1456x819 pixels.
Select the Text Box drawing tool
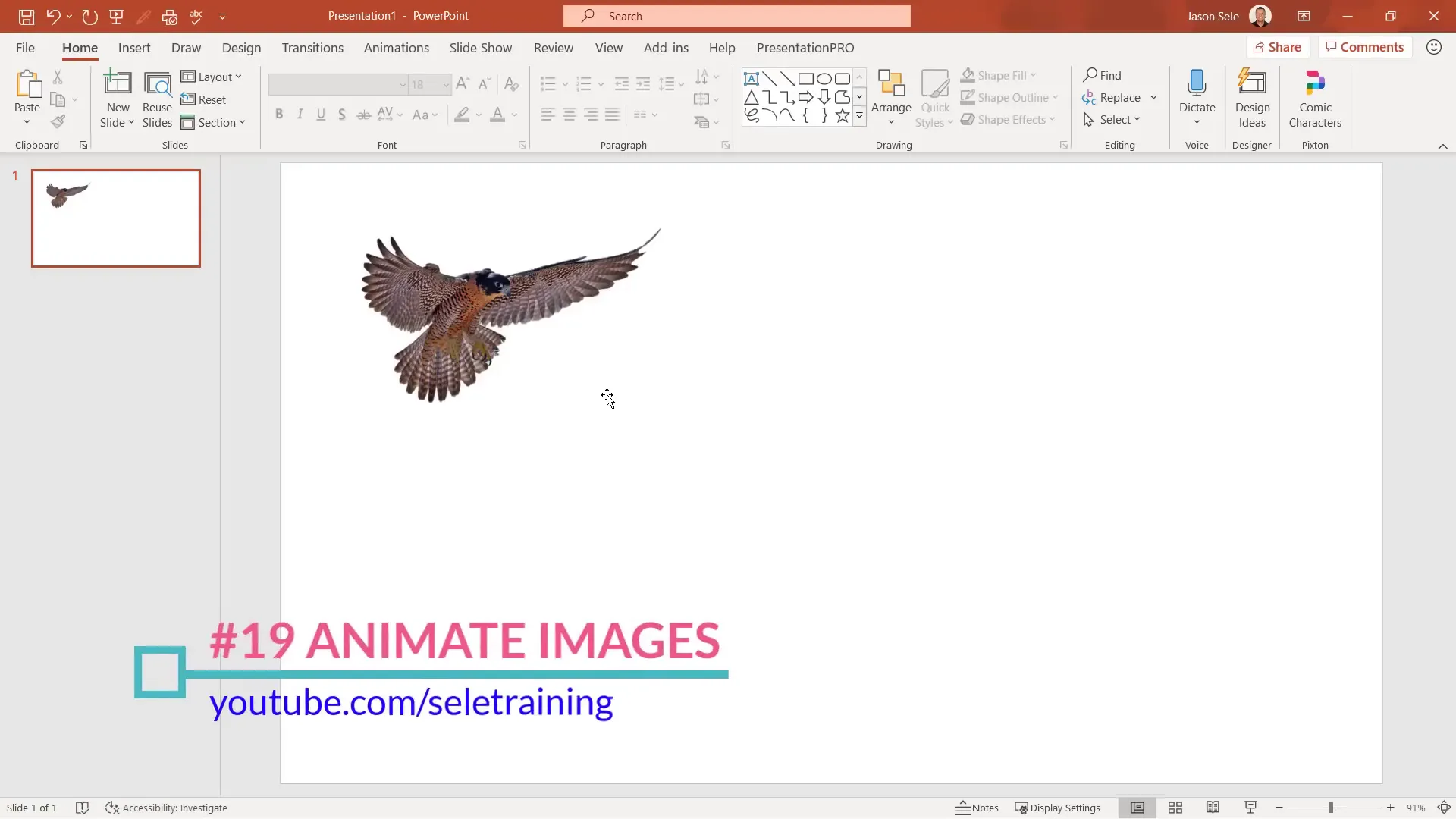[x=752, y=78]
